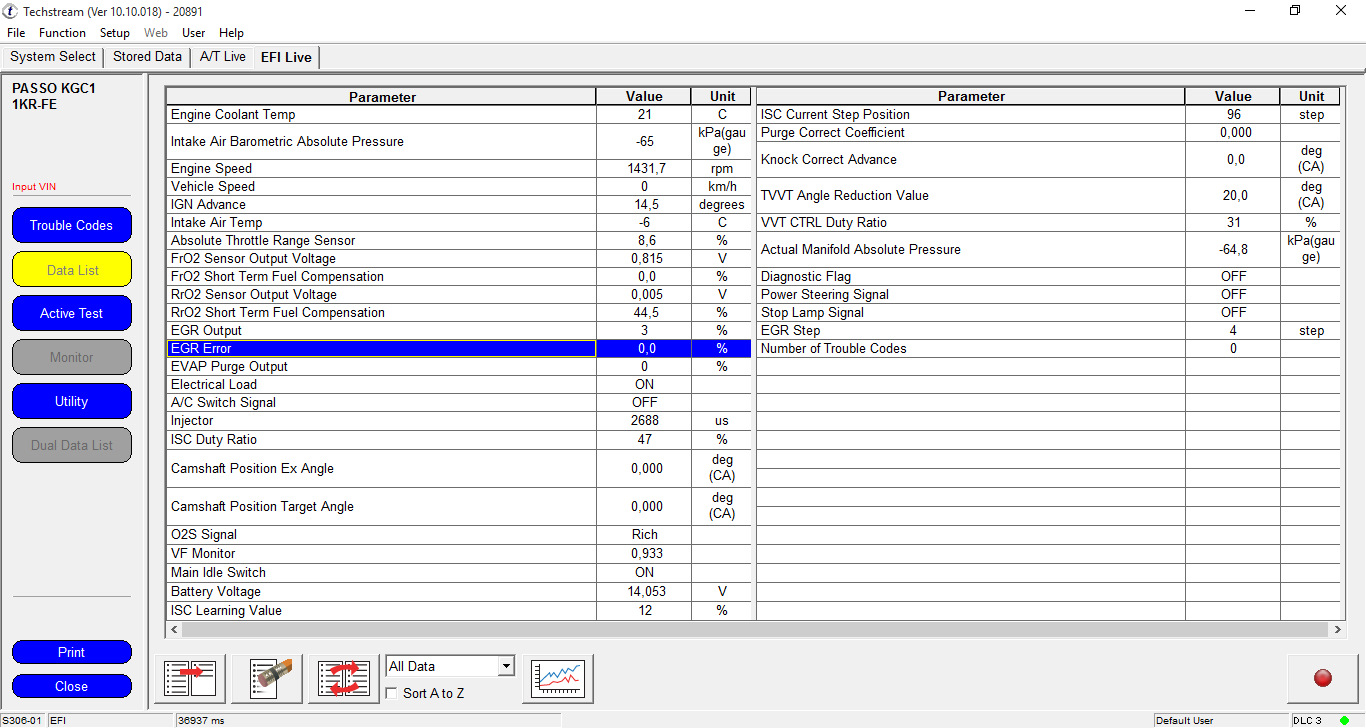
Task: Click the Active Test button
Action: click(72, 313)
